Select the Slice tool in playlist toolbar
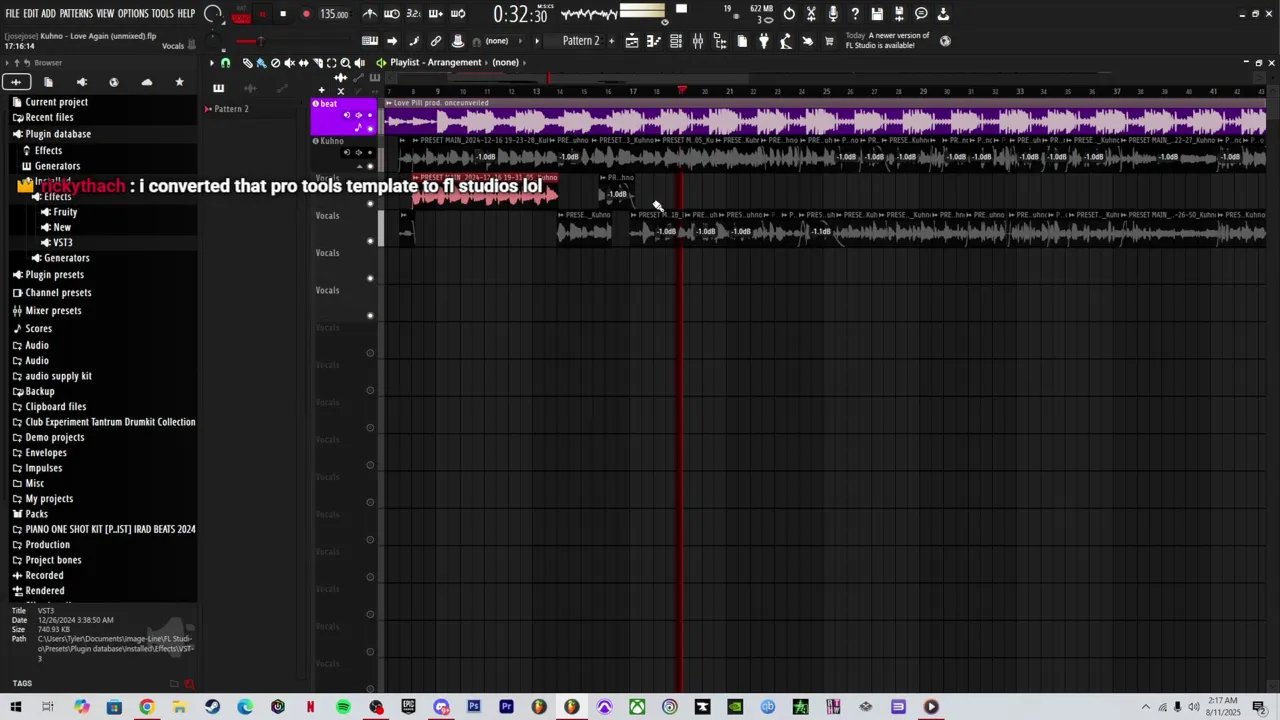Screen dimensions: 1280x720 [318, 62]
